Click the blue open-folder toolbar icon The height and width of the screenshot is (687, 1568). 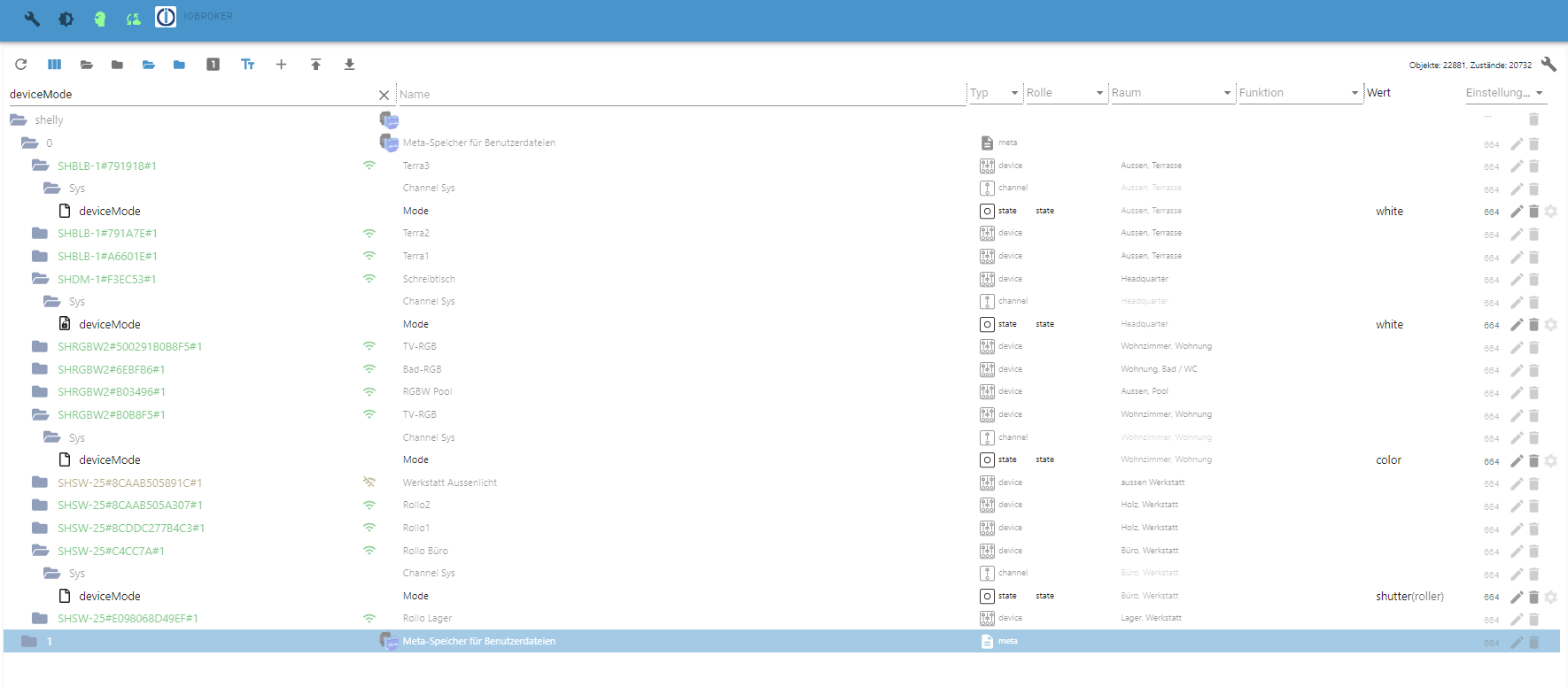click(x=148, y=65)
